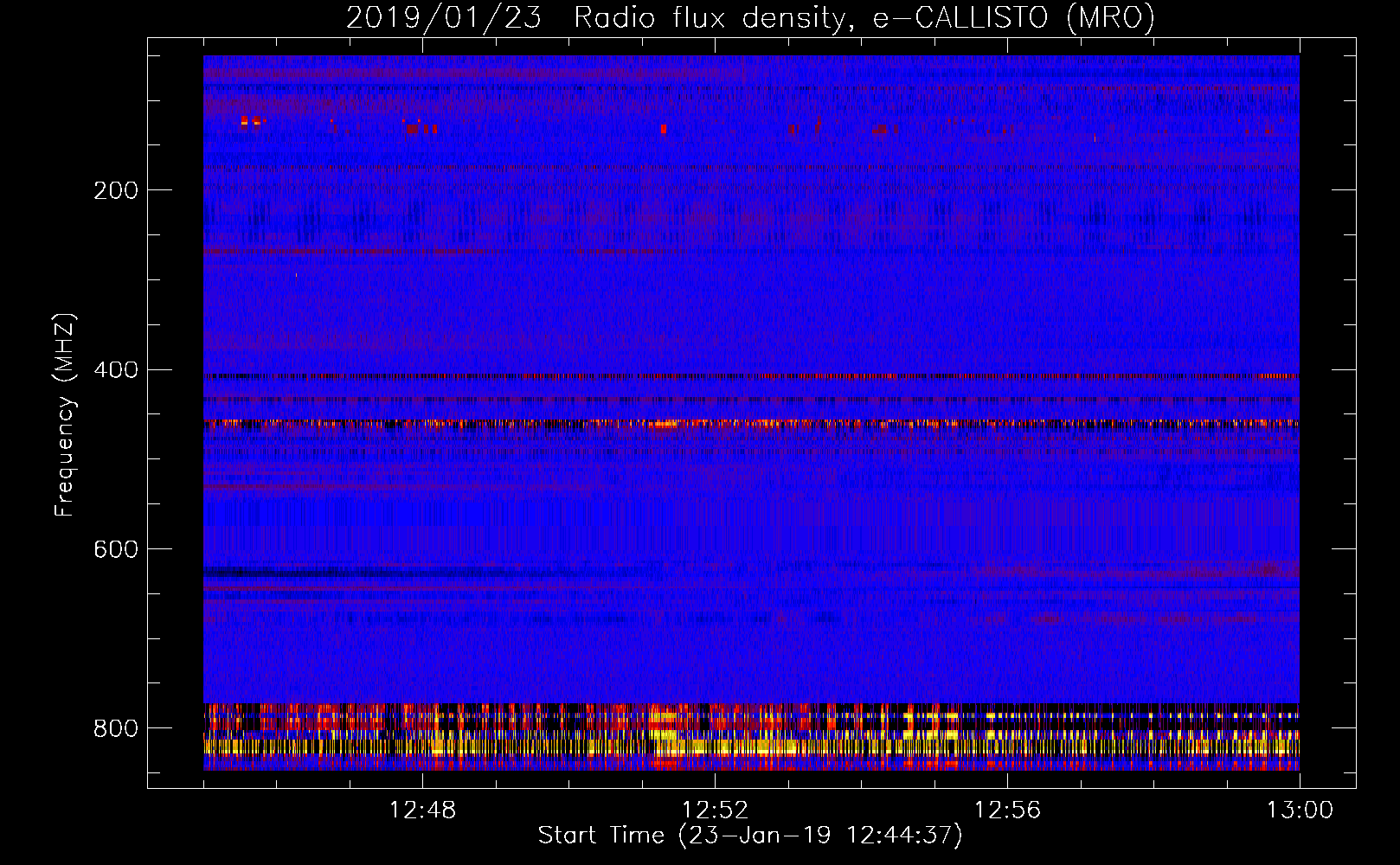Click the 600 frequency tick label
The width and height of the screenshot is (1400, 865).
click(116, 549)
